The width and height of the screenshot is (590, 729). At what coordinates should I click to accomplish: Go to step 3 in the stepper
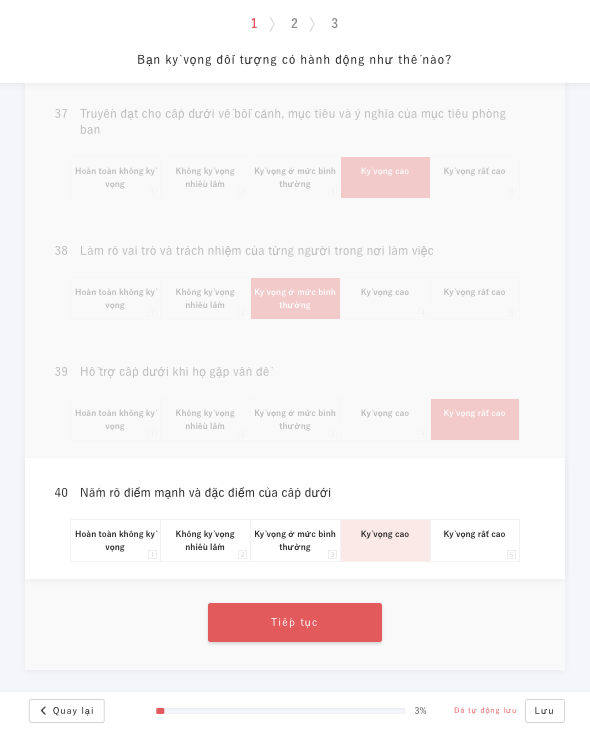click(334, 23)
